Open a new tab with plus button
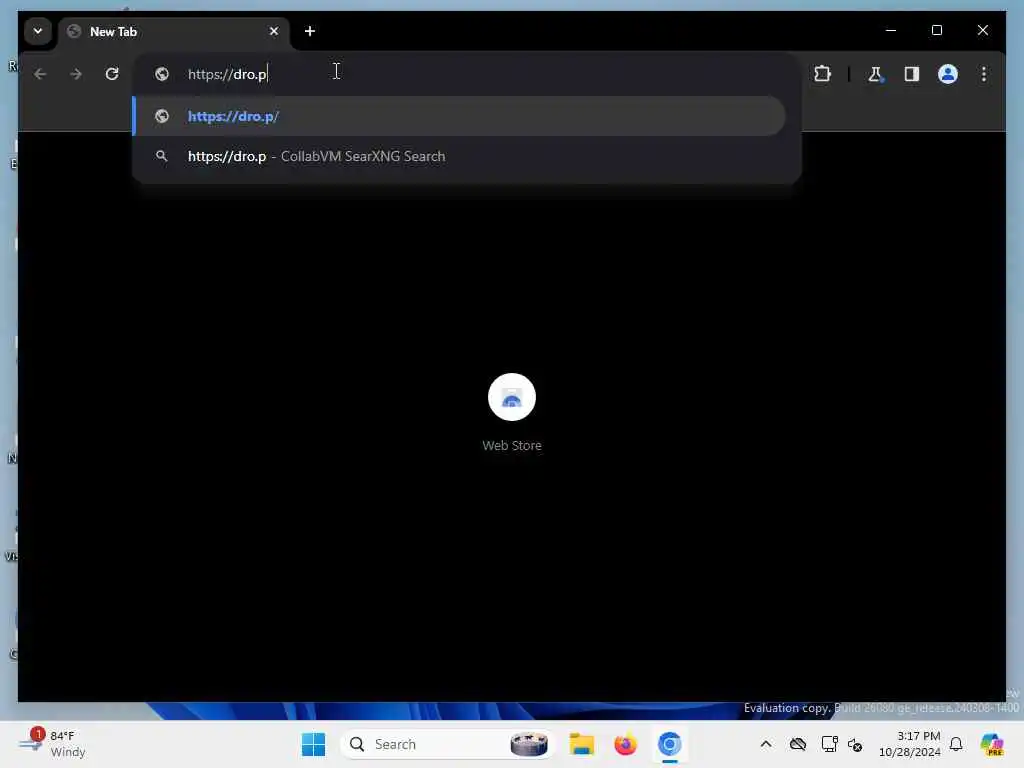 coord(310,31)
